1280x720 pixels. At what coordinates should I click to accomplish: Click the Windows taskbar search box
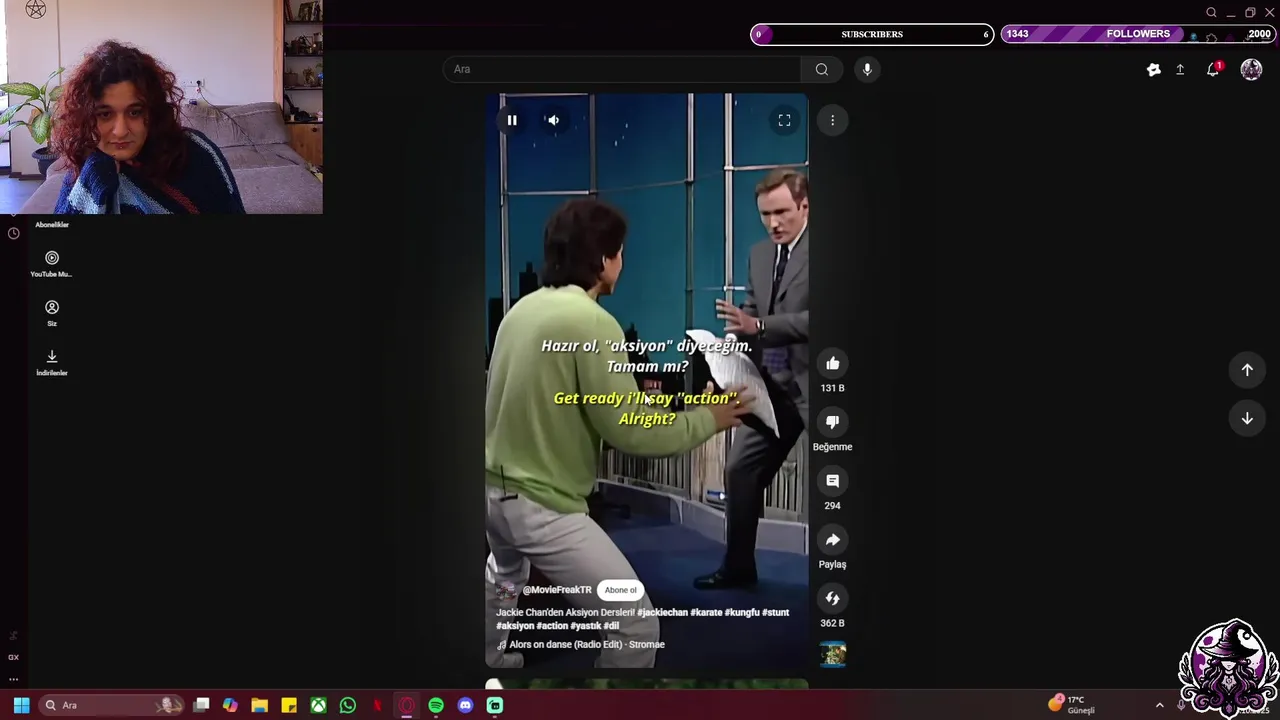pos(110,705)
